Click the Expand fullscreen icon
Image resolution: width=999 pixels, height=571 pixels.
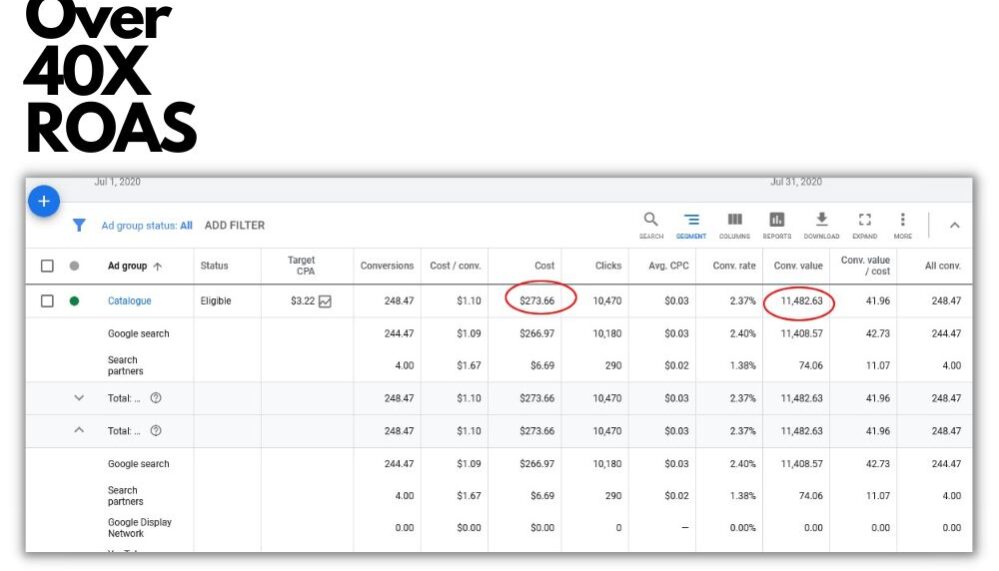pos(865,221)
